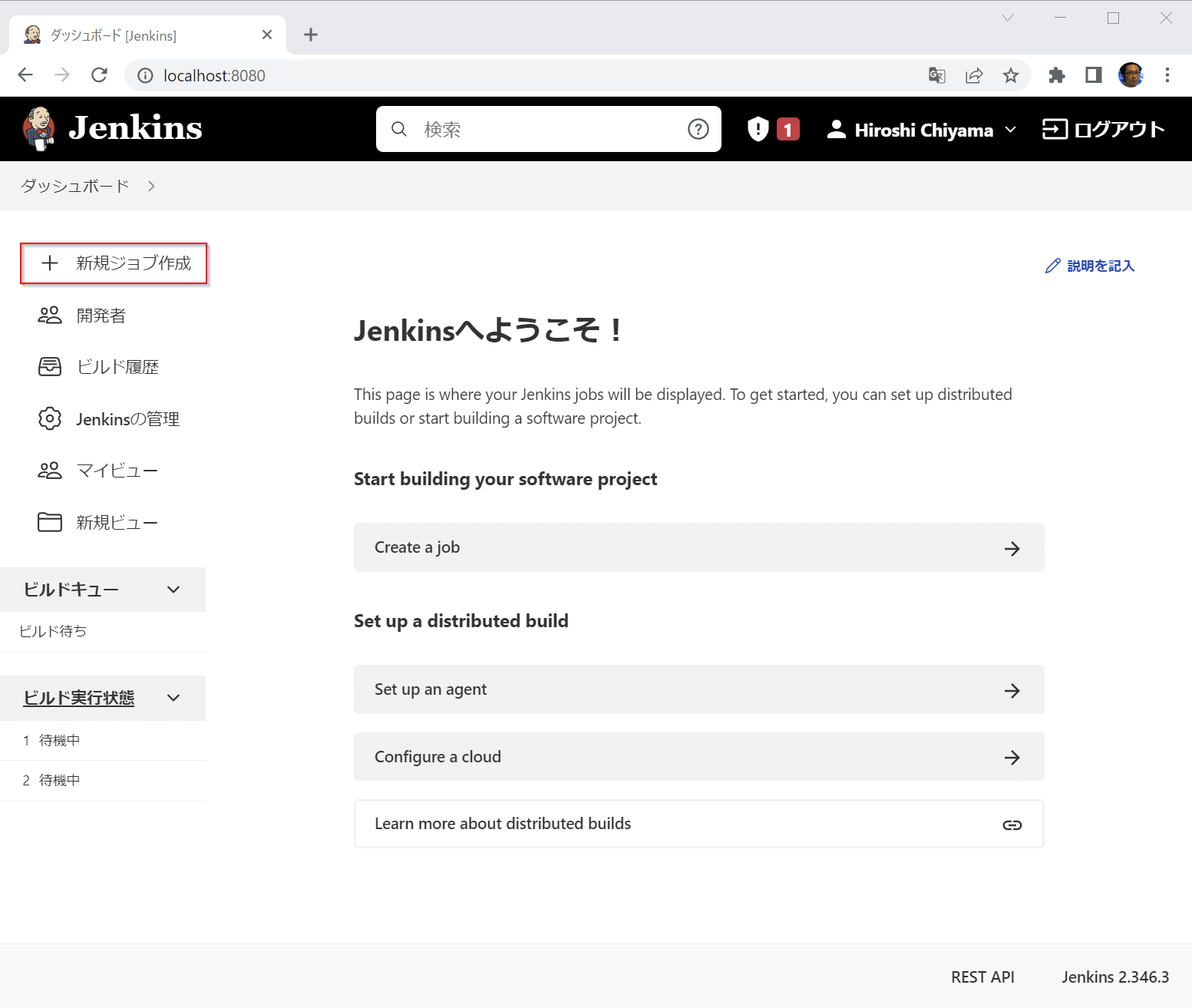Click the ダッシュボード breadcrumb link
Screen dimensions: 1192x1008
(74, 186)
